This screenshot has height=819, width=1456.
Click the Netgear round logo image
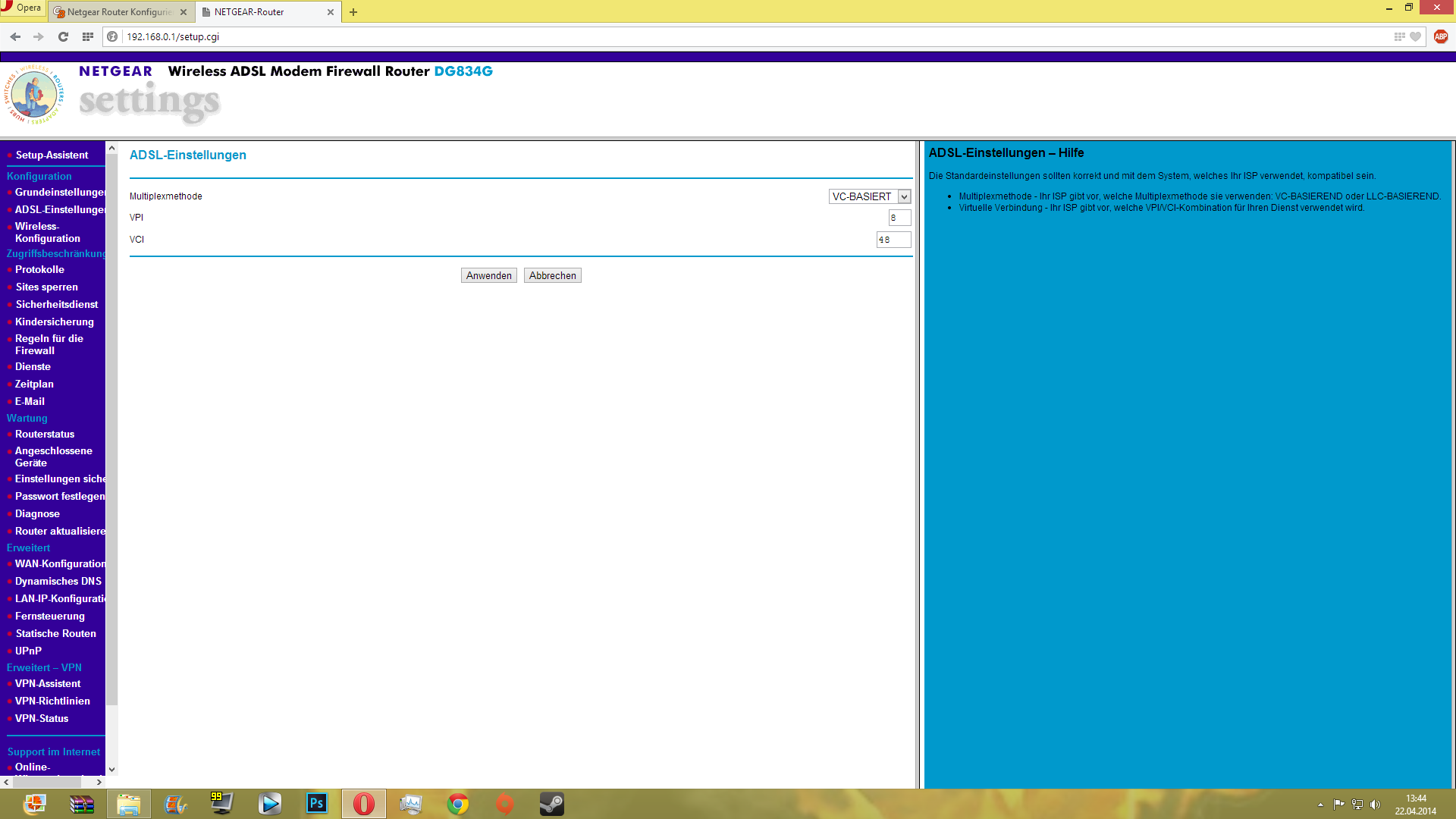click(x=34, y=95)
